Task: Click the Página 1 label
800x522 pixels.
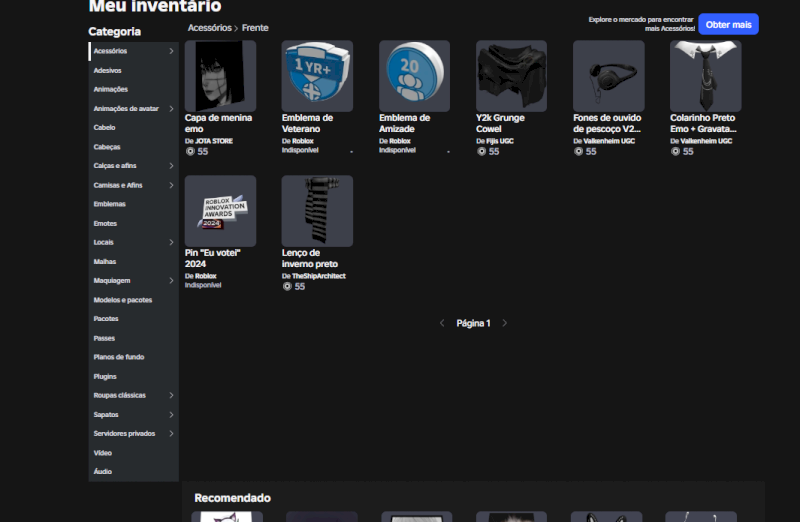Action: 473,323
